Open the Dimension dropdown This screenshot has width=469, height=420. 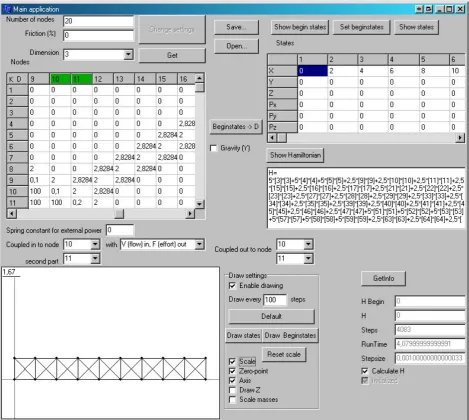[128, 54]
